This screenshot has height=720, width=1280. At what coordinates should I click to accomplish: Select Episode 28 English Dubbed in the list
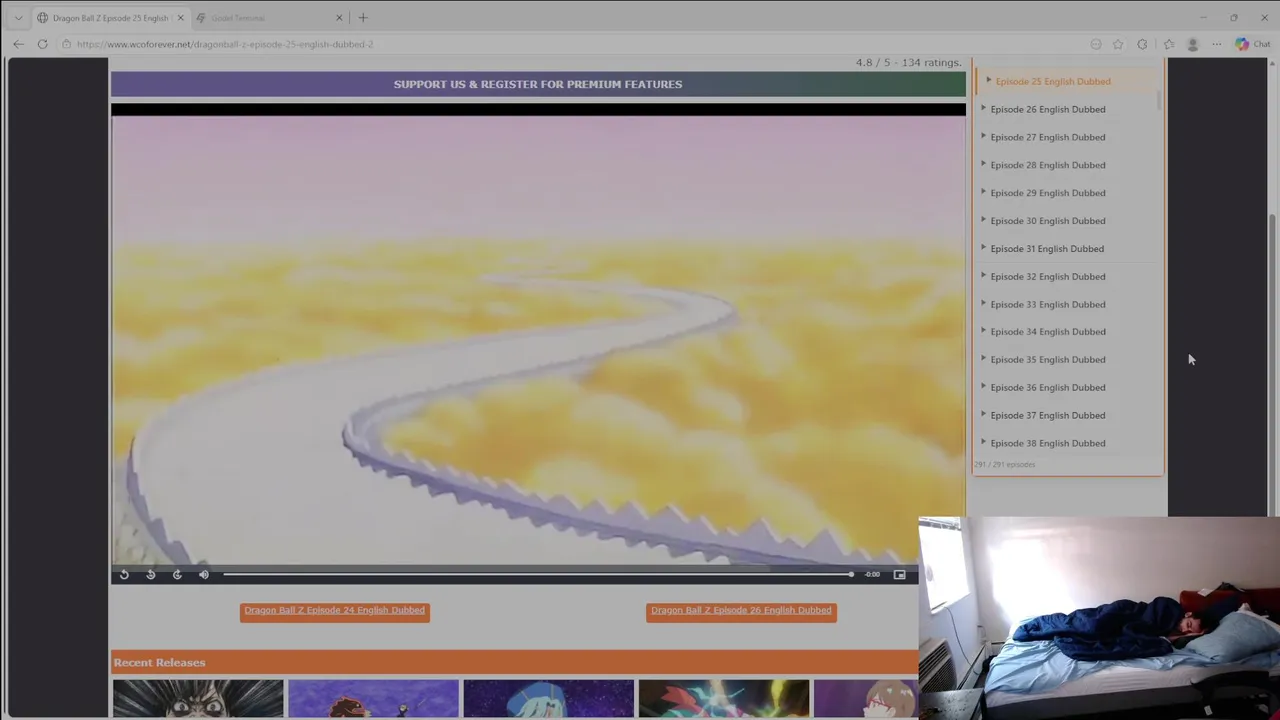tap(1047, 165)
